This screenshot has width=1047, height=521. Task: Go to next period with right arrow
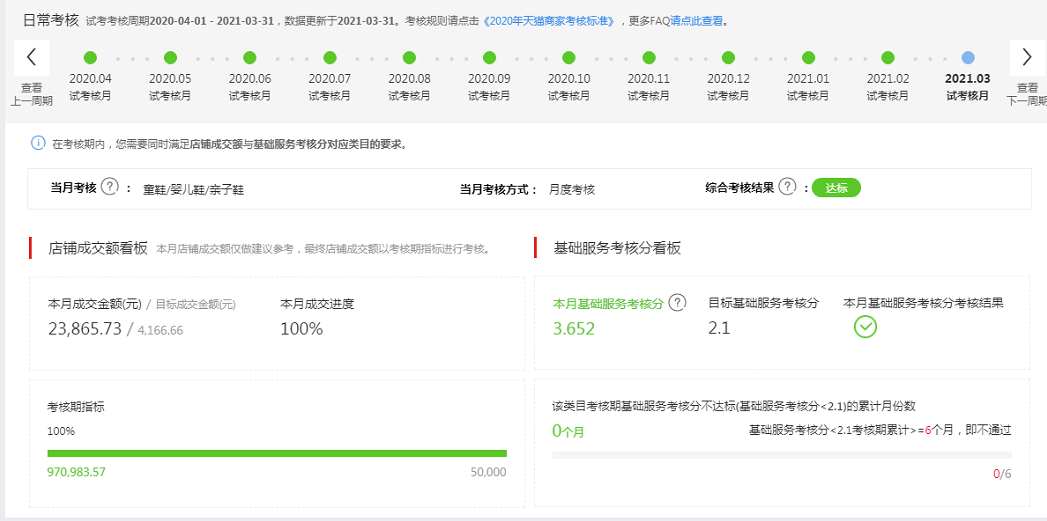tap(1027, 56)
